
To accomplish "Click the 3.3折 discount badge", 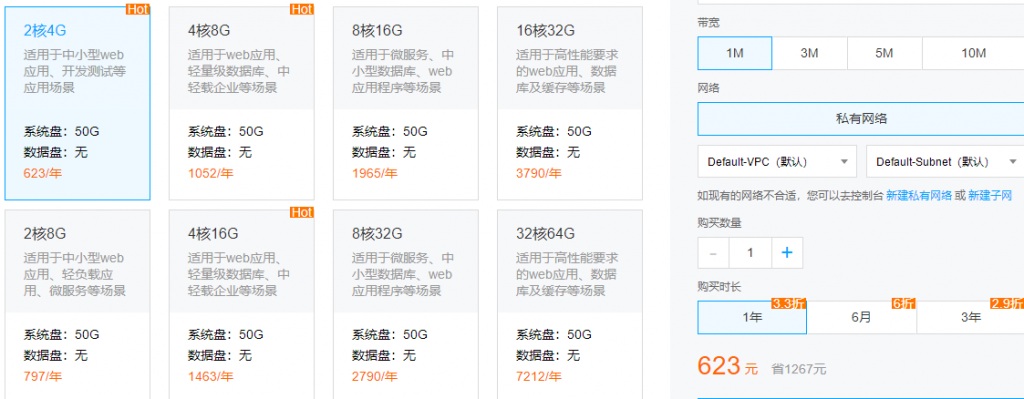I will coord(789,304).
